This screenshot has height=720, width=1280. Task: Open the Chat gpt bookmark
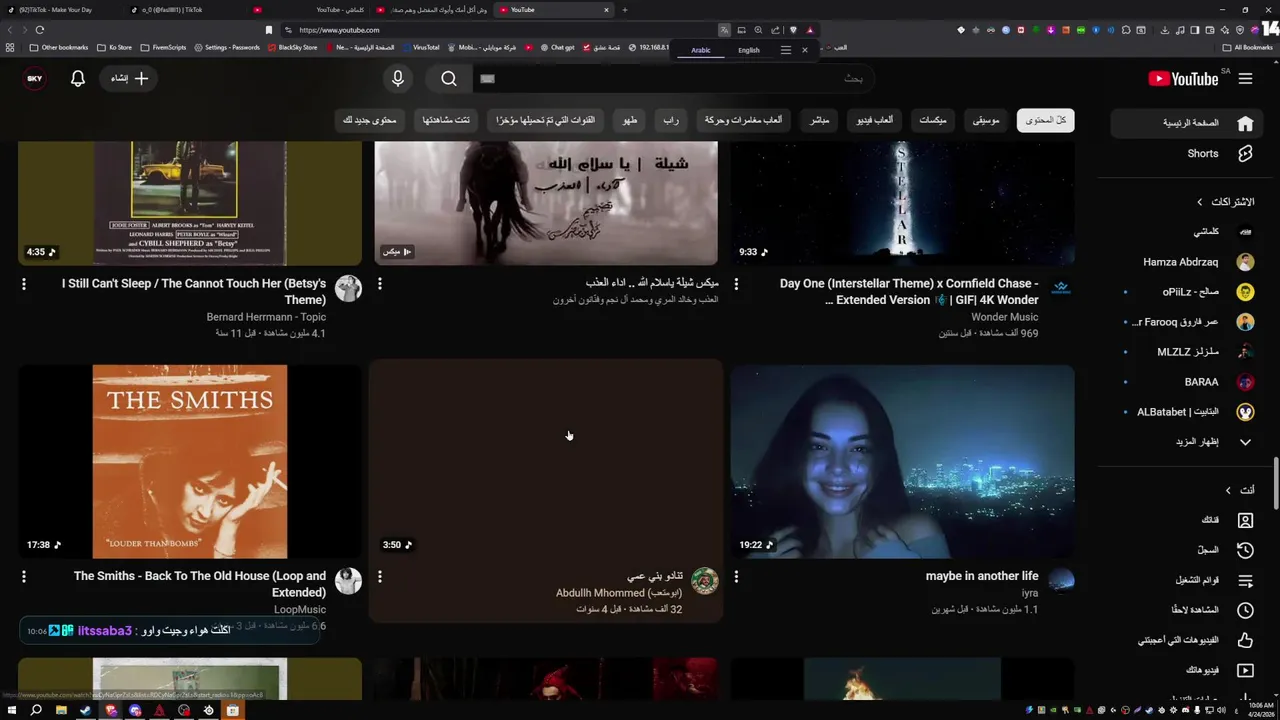(x=557, y=47)
